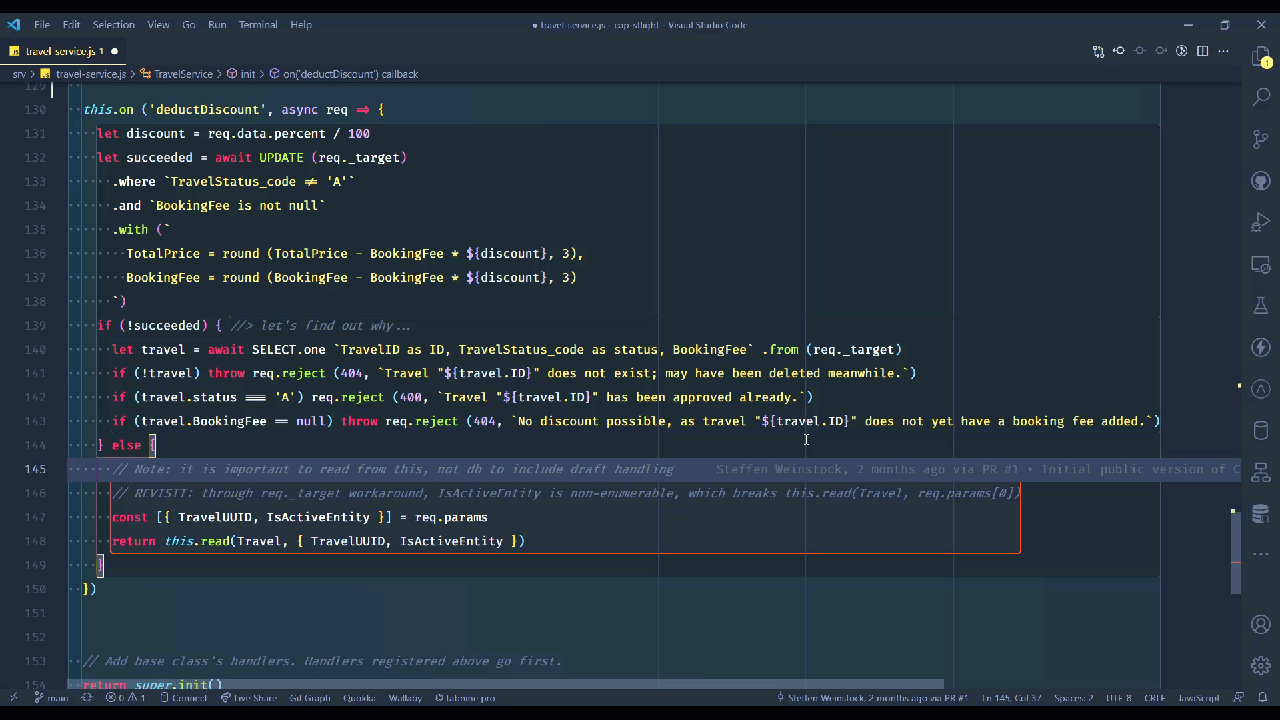1280x720 pixels.
Task: Collapse the on('deductDiscount') callback fold arrow
Action: click(x=69, y=109)
